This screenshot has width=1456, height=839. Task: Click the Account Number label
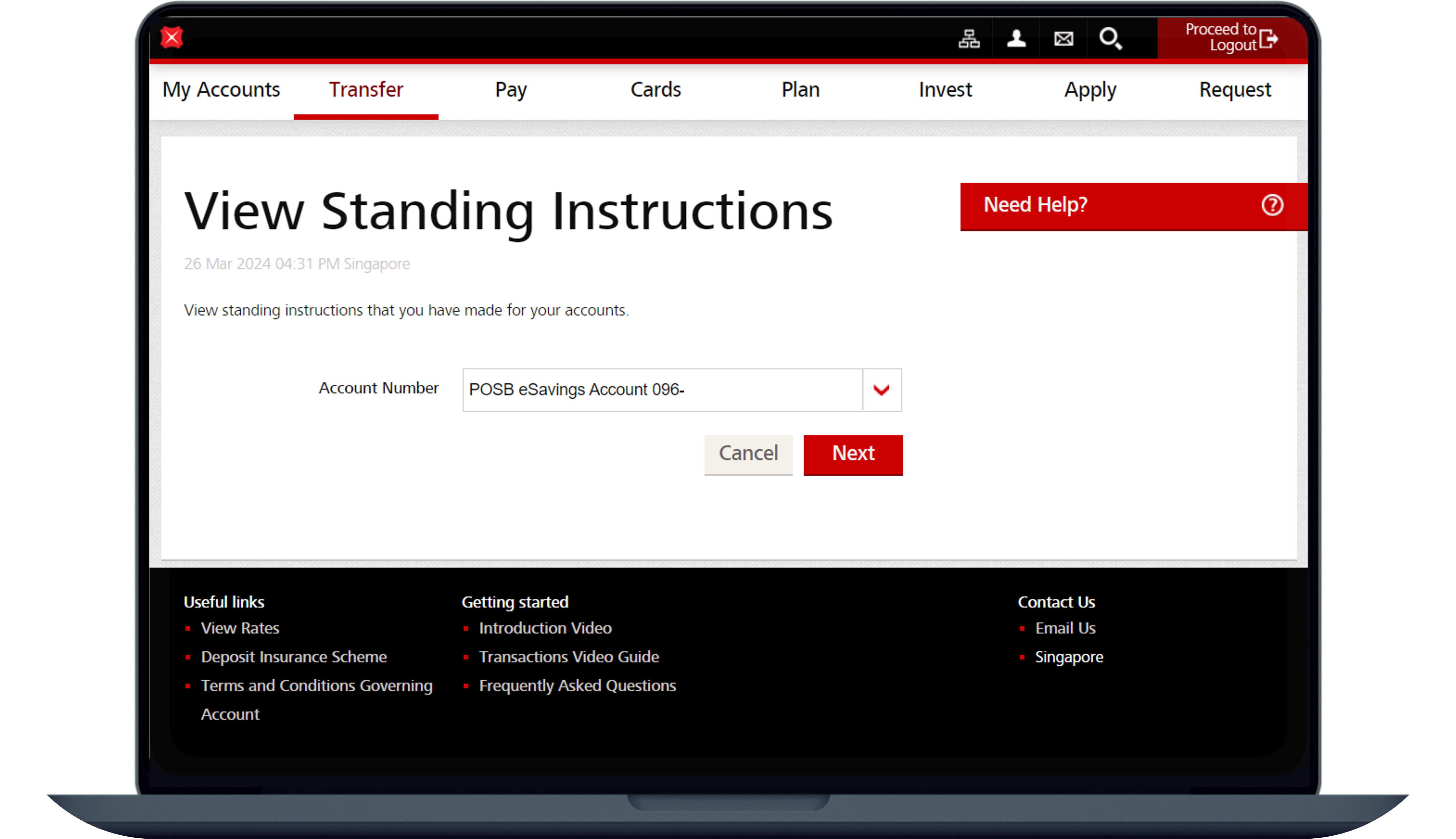click(378, 388)
